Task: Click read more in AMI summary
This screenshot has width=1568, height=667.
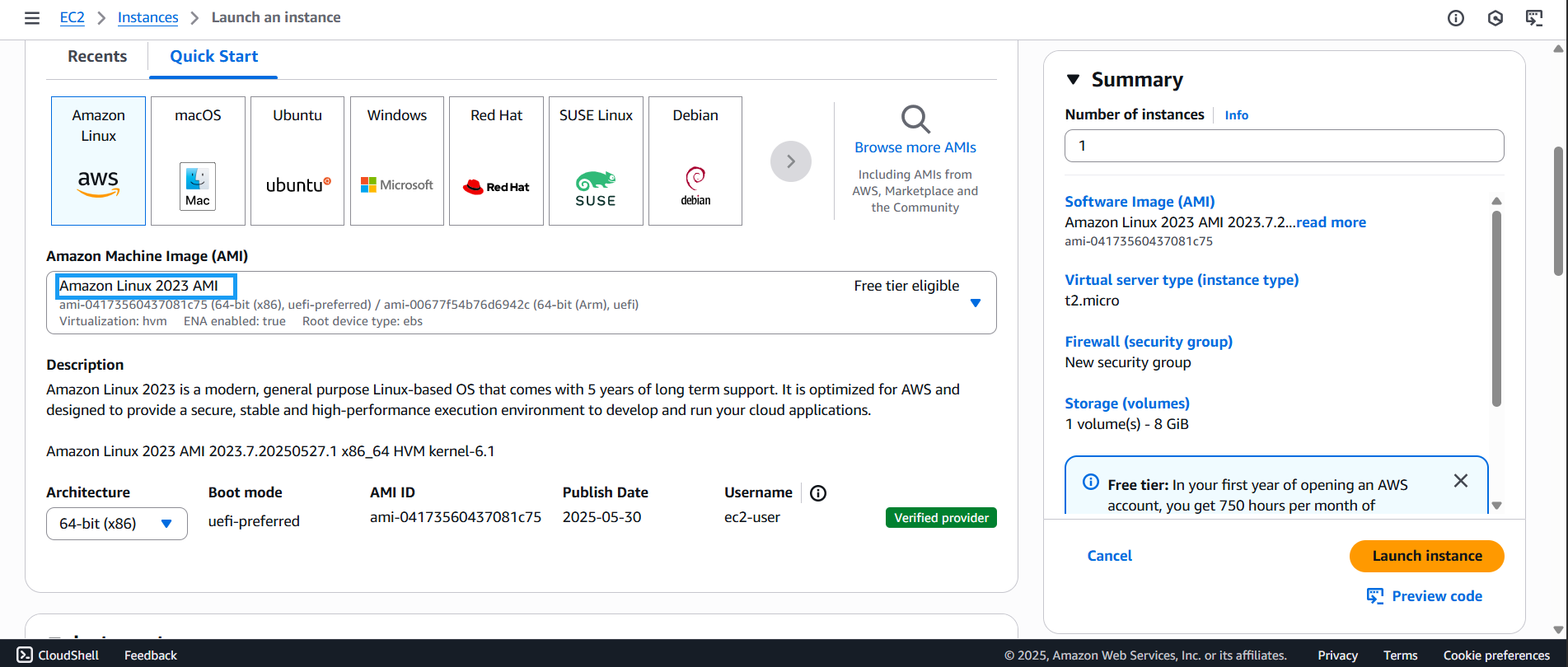Action: (x=1331, y=222)
